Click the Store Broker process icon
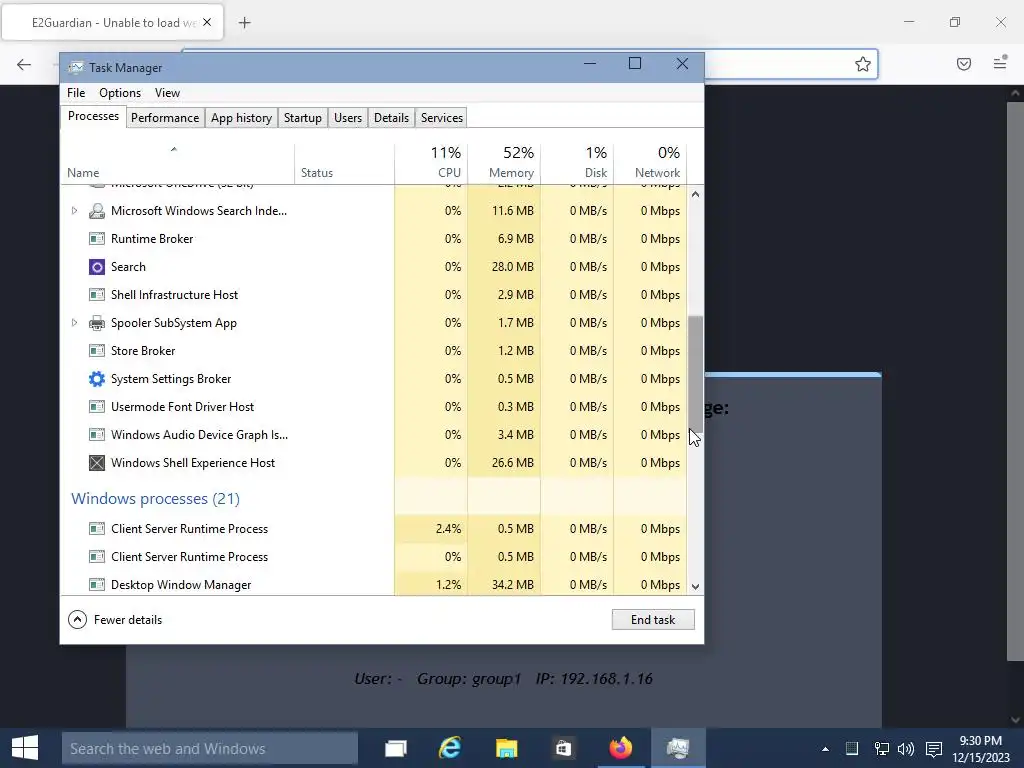The image size is (1024, 768). pos(97,351)
